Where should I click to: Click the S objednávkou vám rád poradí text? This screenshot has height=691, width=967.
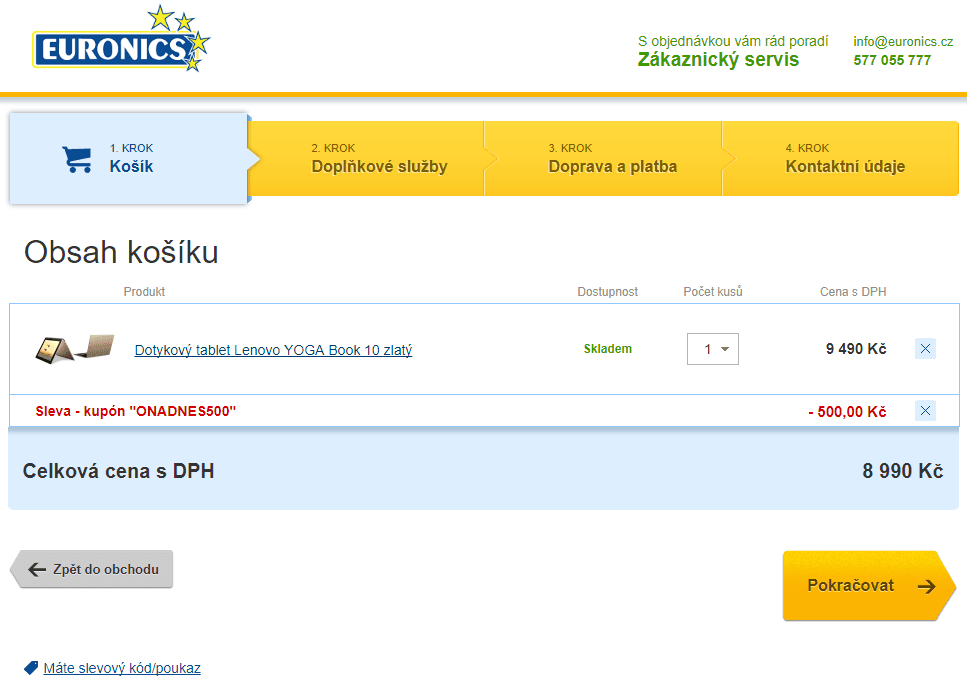[733, 41]
